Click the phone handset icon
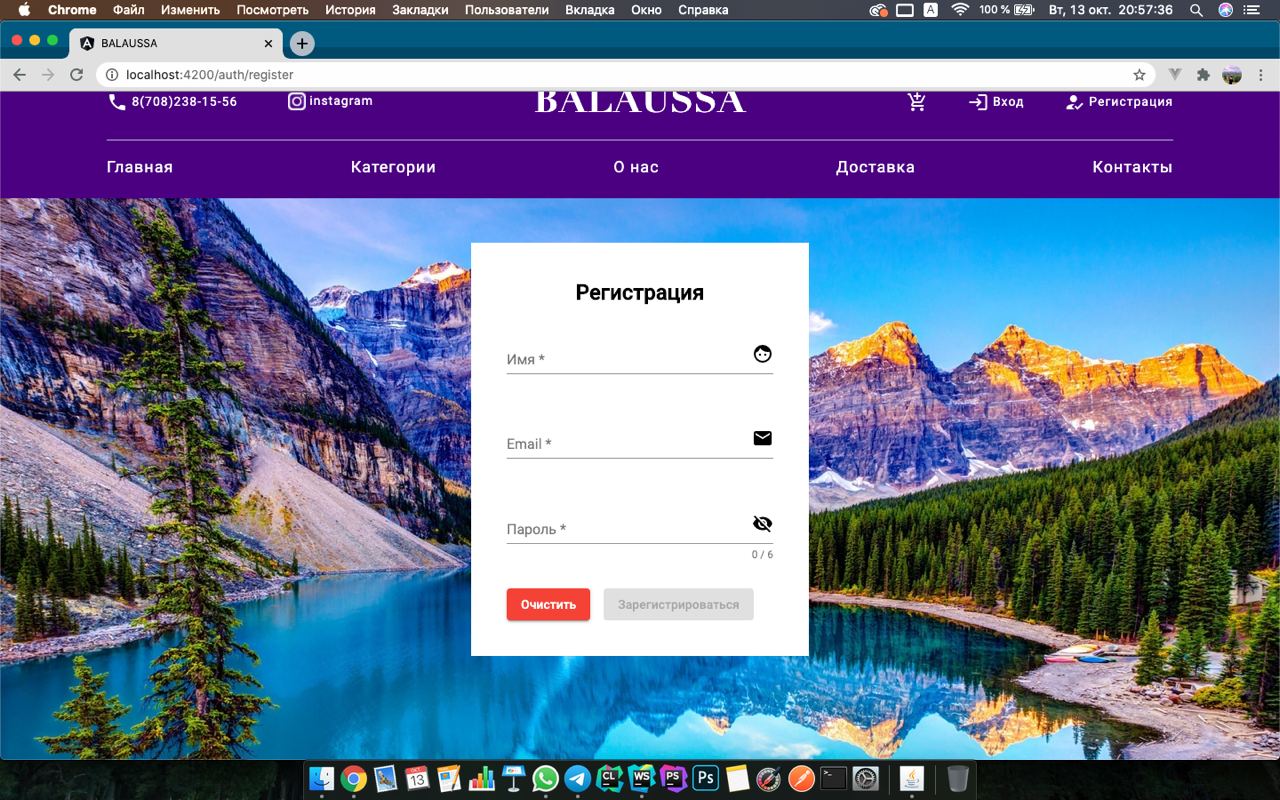This screenshot has width=1280, height=800. point(117,102)
